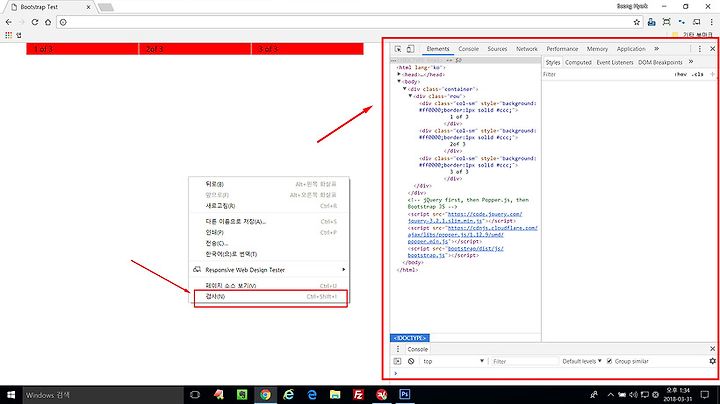Image resolution: width=720 pixels, height=404 pixels.
Task: Choose 한국어(으)로 번역 in the context menu
Action: tap(270, 254)
